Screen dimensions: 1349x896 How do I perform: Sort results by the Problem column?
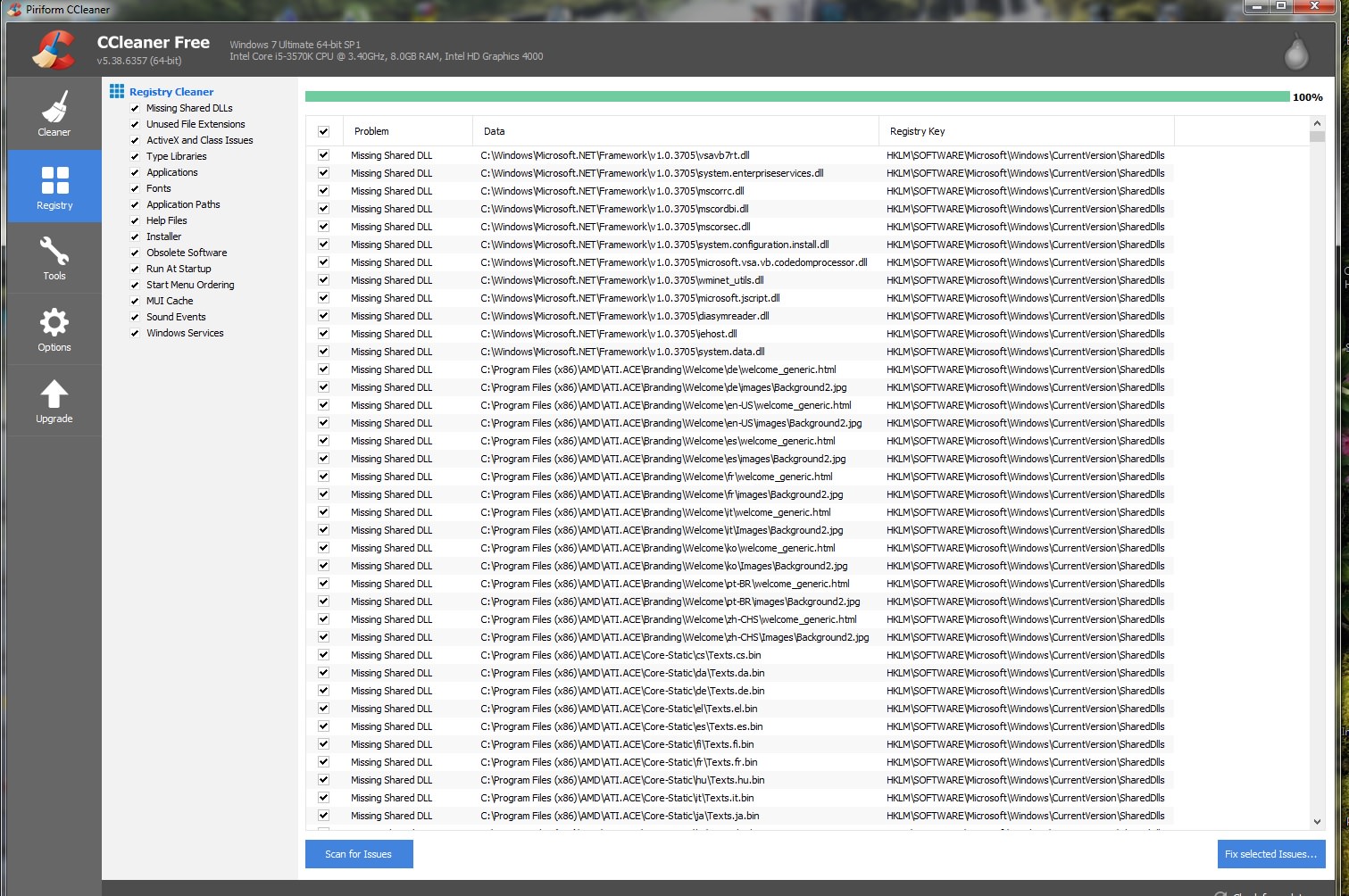click(408, 131)
